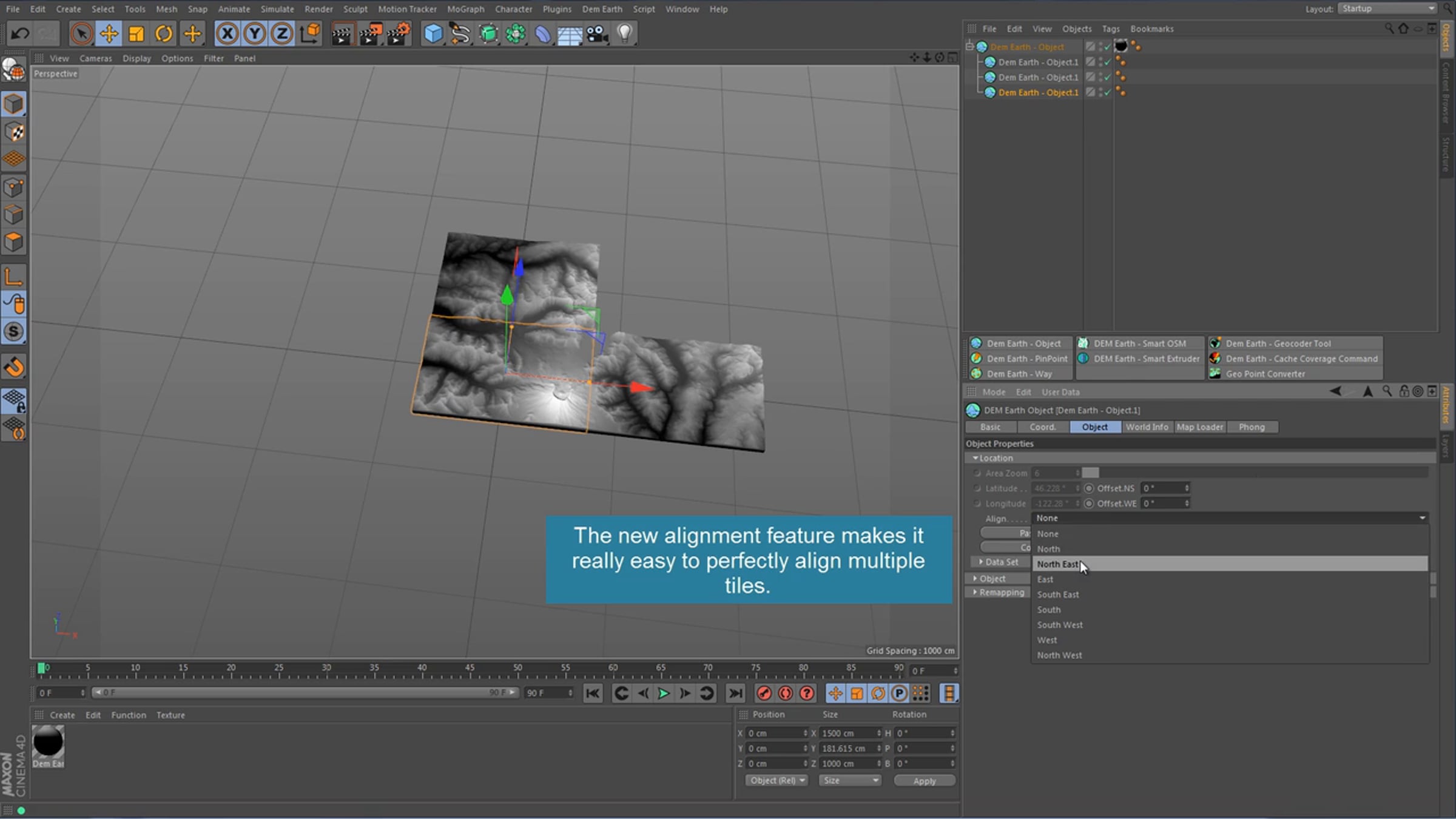
Task: Click the Dem Earth material thumbnail
Action: pyautogui.click(x=48, y=742)
